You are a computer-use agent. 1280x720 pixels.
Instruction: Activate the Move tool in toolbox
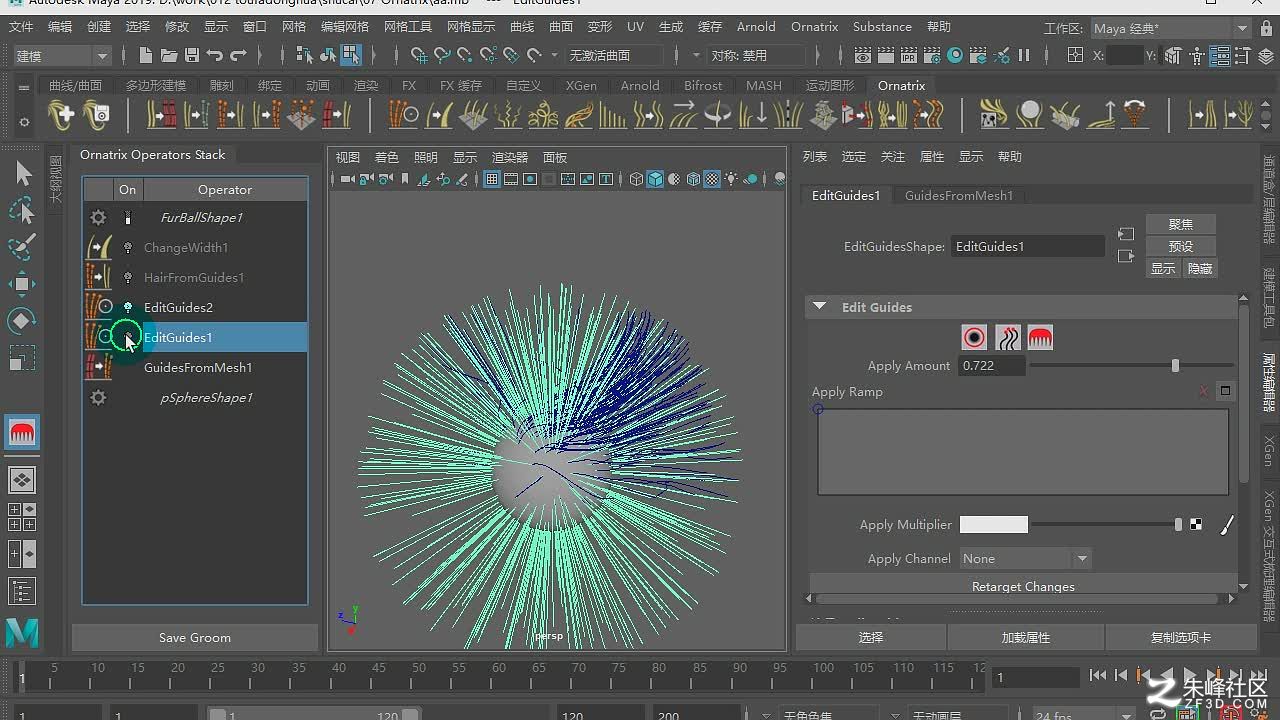pos(22,284)
